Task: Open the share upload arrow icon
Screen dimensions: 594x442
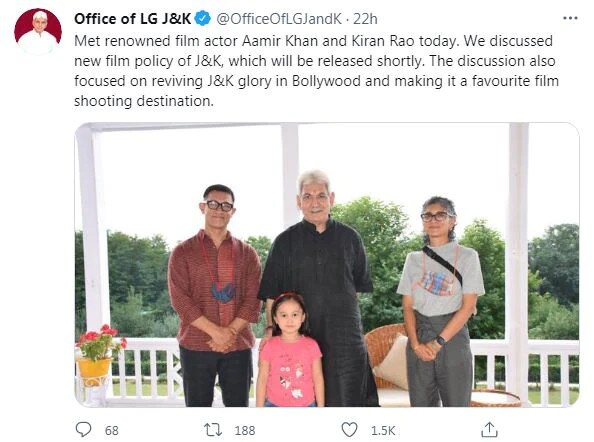Action: click(x=489, y=430)
